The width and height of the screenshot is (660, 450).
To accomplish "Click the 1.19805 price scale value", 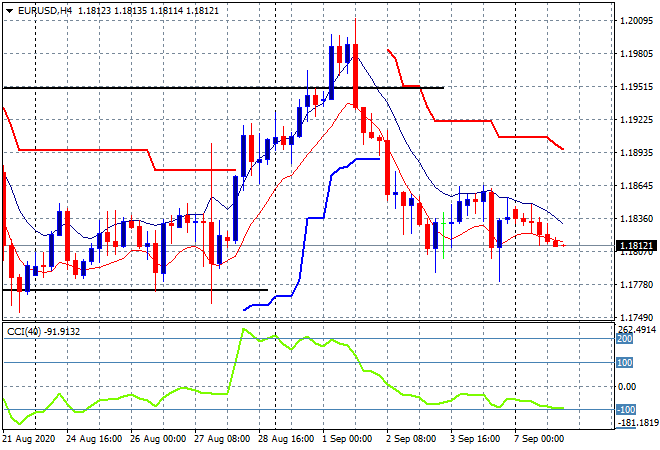I will (636, 53).
